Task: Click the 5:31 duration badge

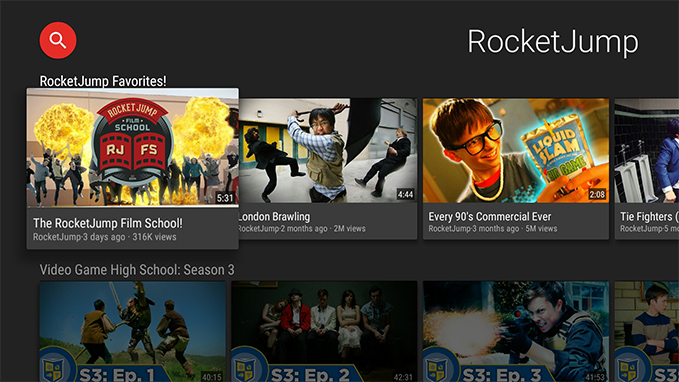Action: [x=225, y=198]
